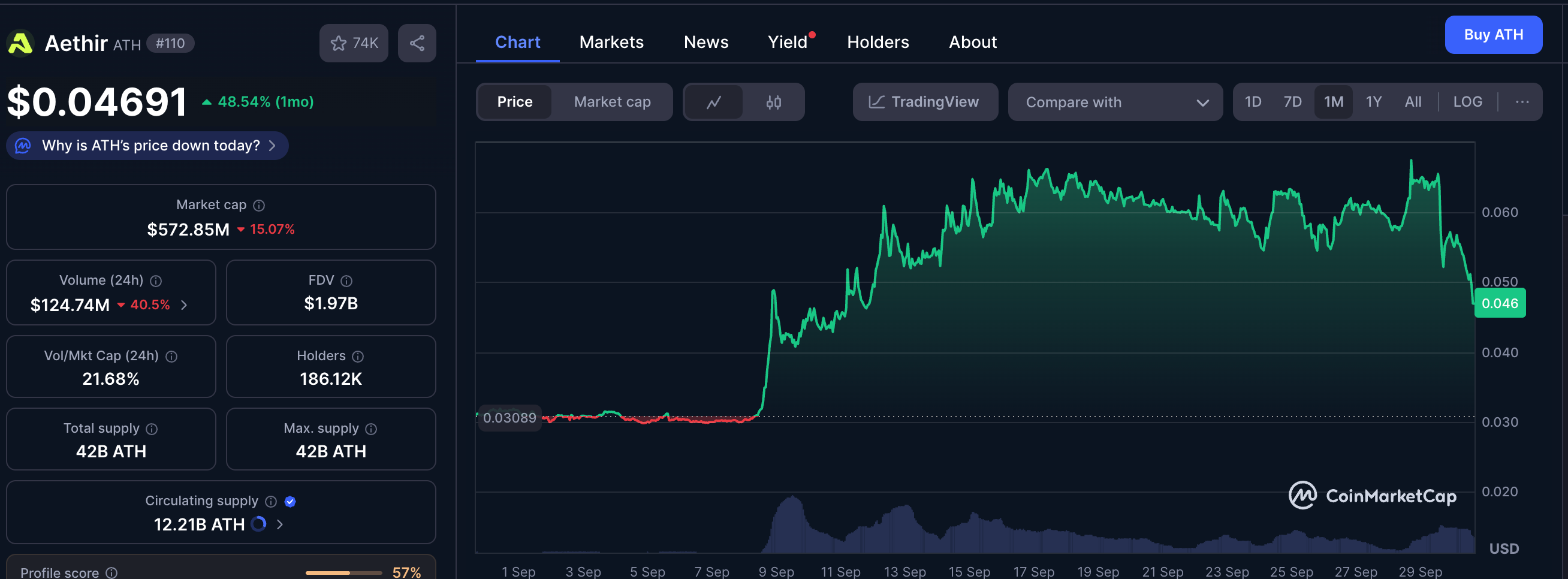Screen dimensions: 1568x579
Task: Open the TradingView chart button
Action: pos(925,102)
